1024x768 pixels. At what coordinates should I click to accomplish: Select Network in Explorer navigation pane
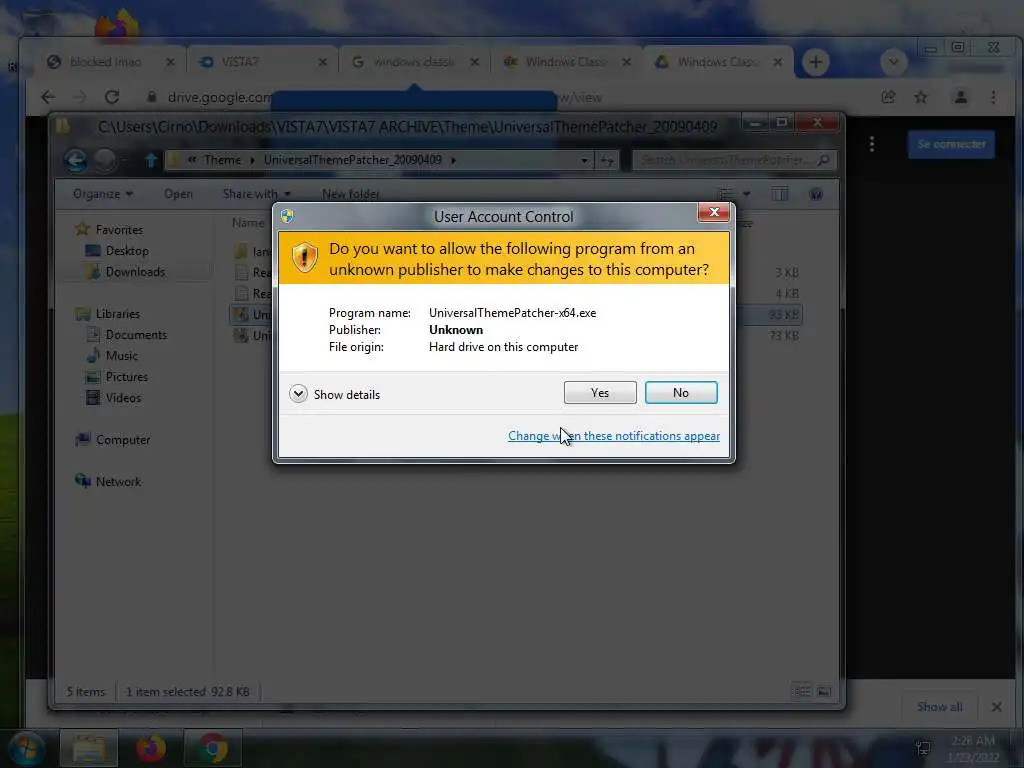[x=118, y=481]
